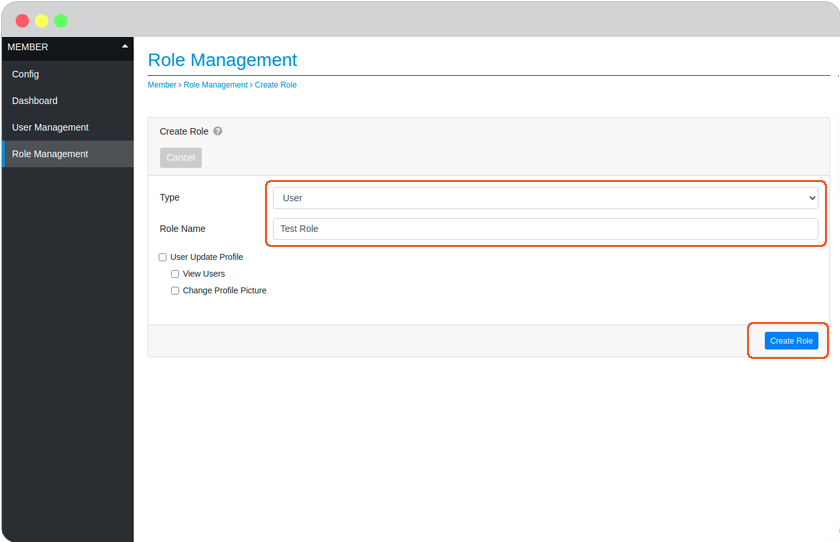This screenshot has width=840, height=542.
Task: Click the blue Create Role button
Action: point(791,341)
